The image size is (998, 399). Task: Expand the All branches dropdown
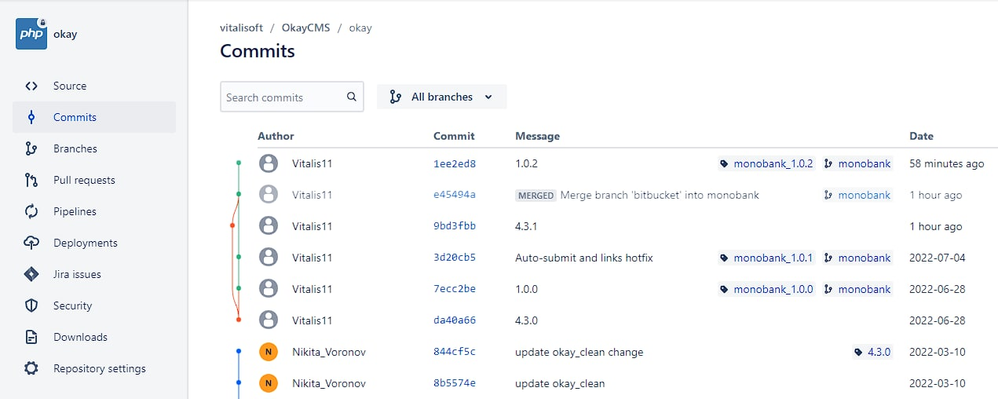pyautogui.click(x=442, y=97)
